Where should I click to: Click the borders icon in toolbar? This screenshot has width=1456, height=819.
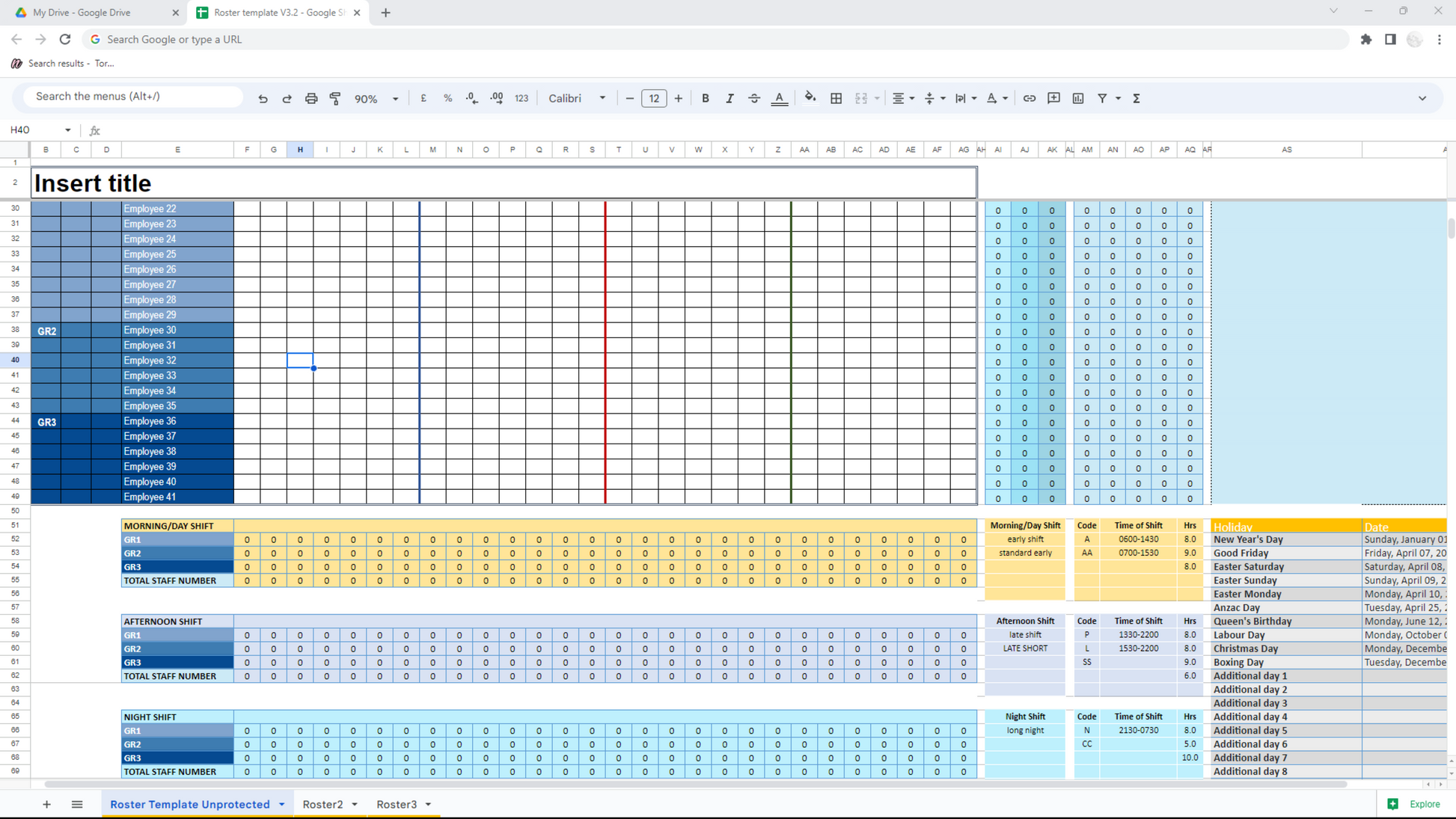(836, 99)
